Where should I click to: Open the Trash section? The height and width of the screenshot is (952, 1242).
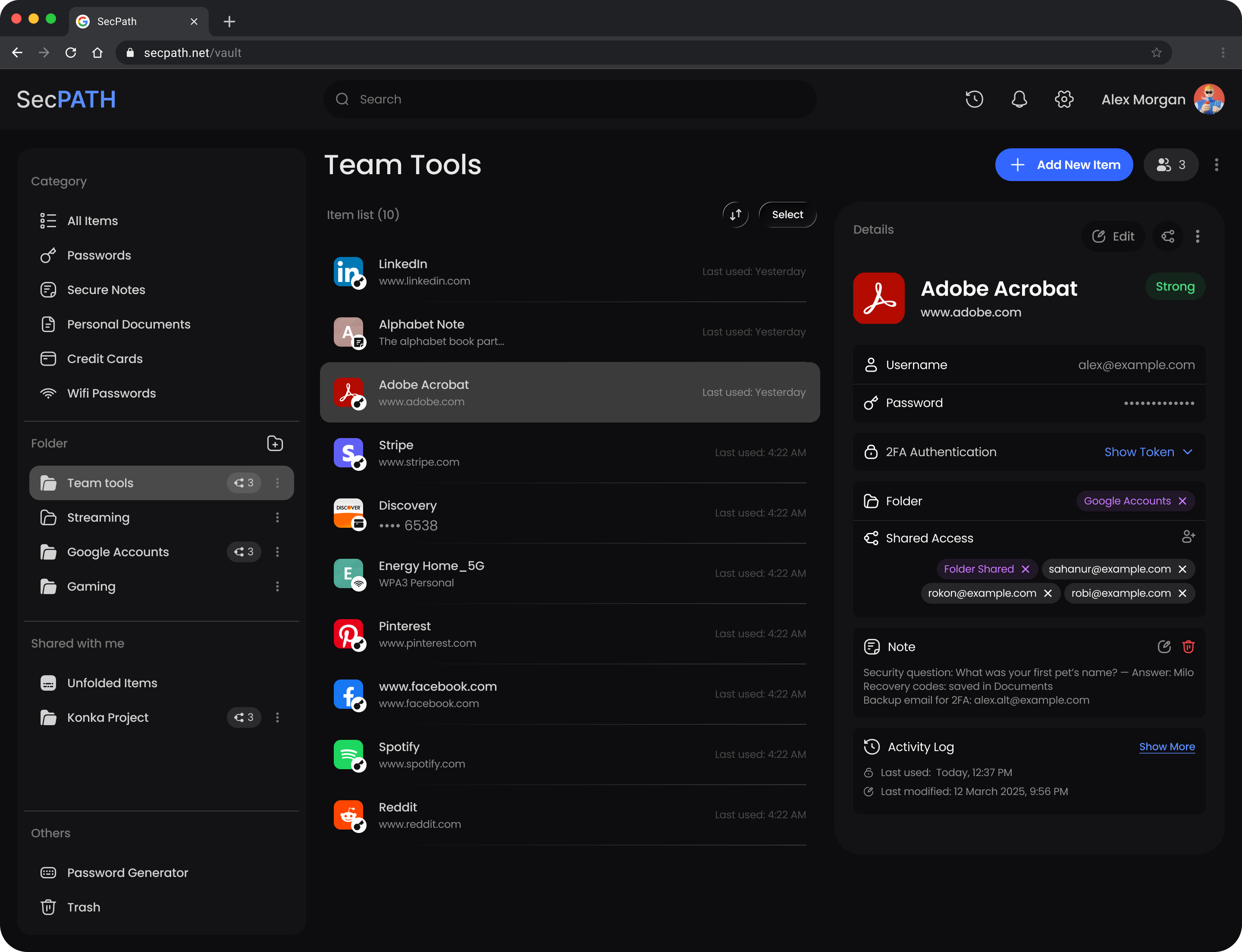pyautogui.click(x=162, y=907)
